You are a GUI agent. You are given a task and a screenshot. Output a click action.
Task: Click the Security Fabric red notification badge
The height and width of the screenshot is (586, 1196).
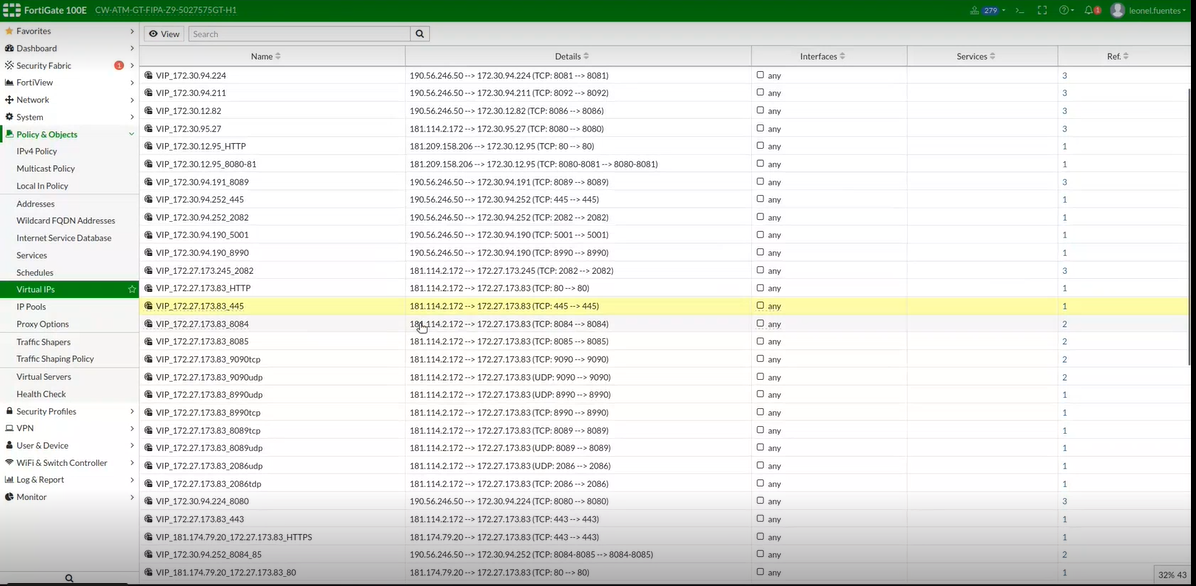pos(119,66)
